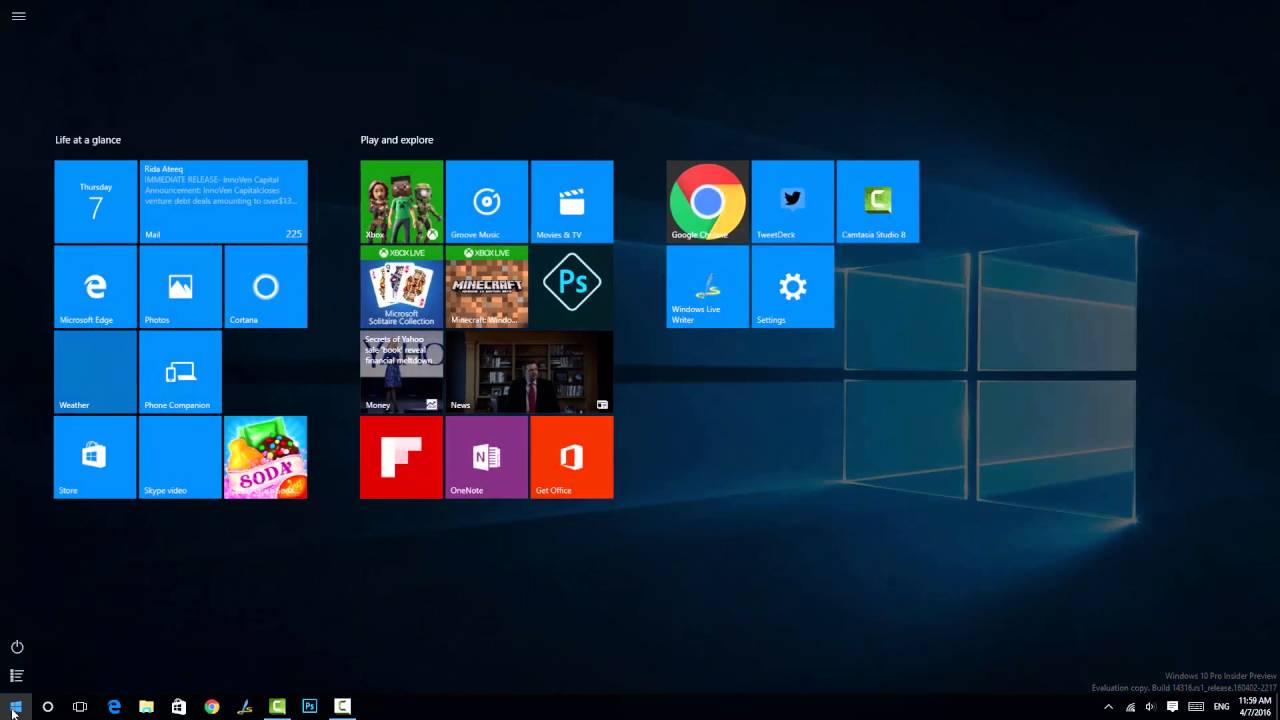Open Windows Live Writer taskbar icon
This screenshot has width=1280, height=720.
245,707
